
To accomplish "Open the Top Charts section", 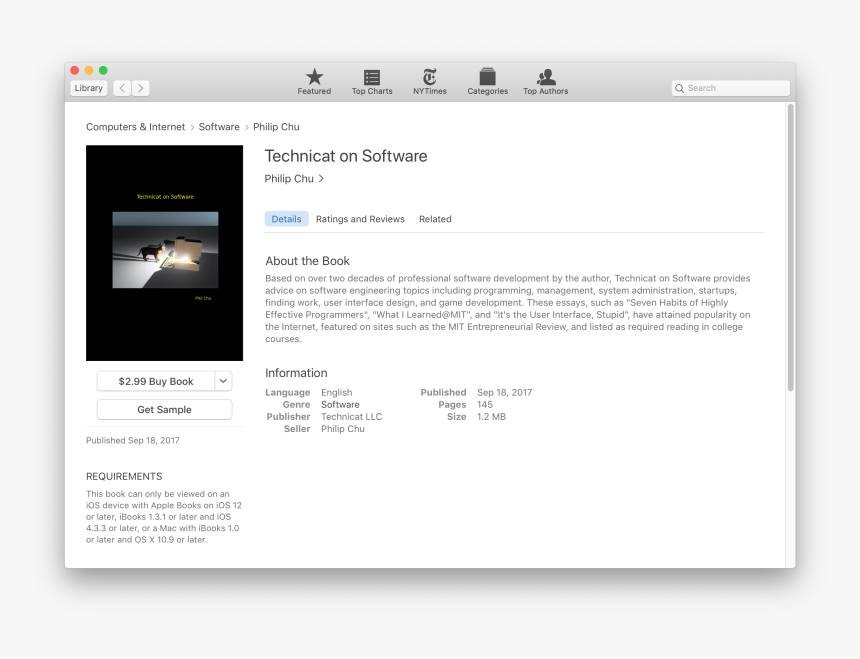I will click(371, 78).
